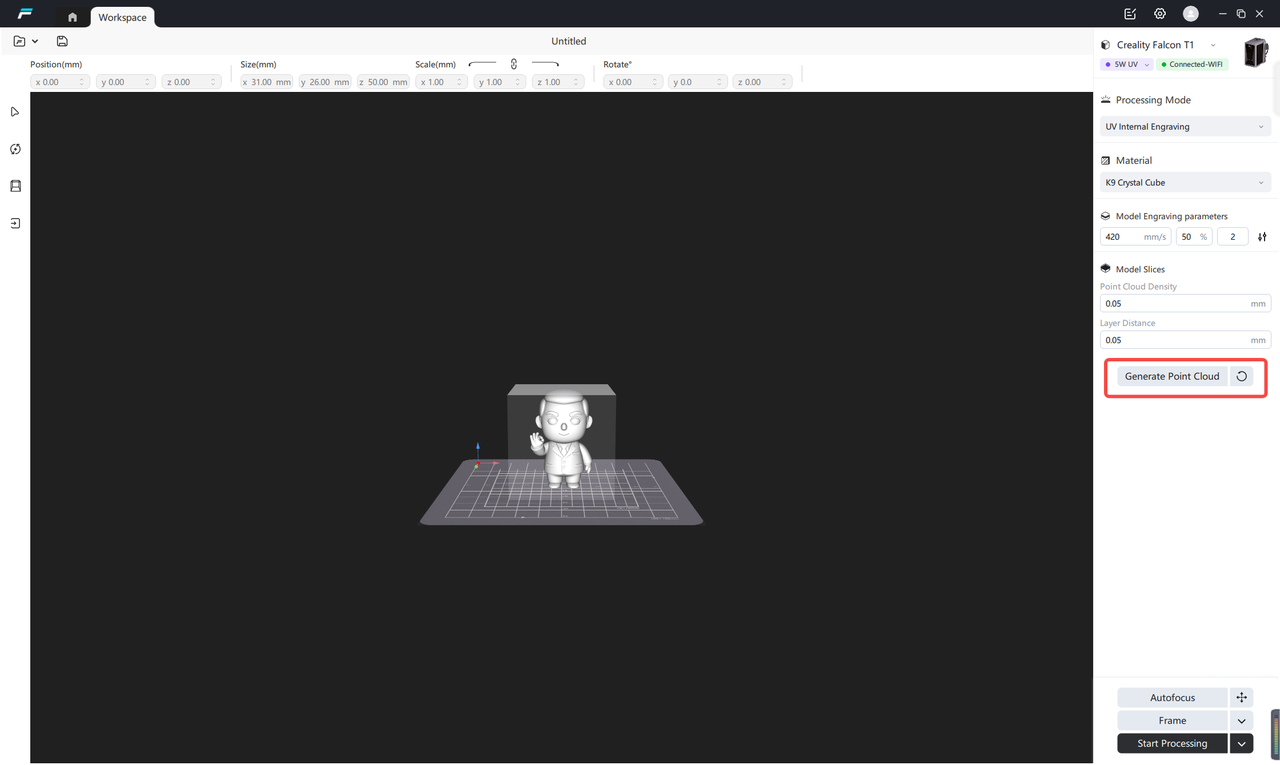Open the file folder menu
The width and height of the screenshot is (1280, 765).
(x=25, y=41)
